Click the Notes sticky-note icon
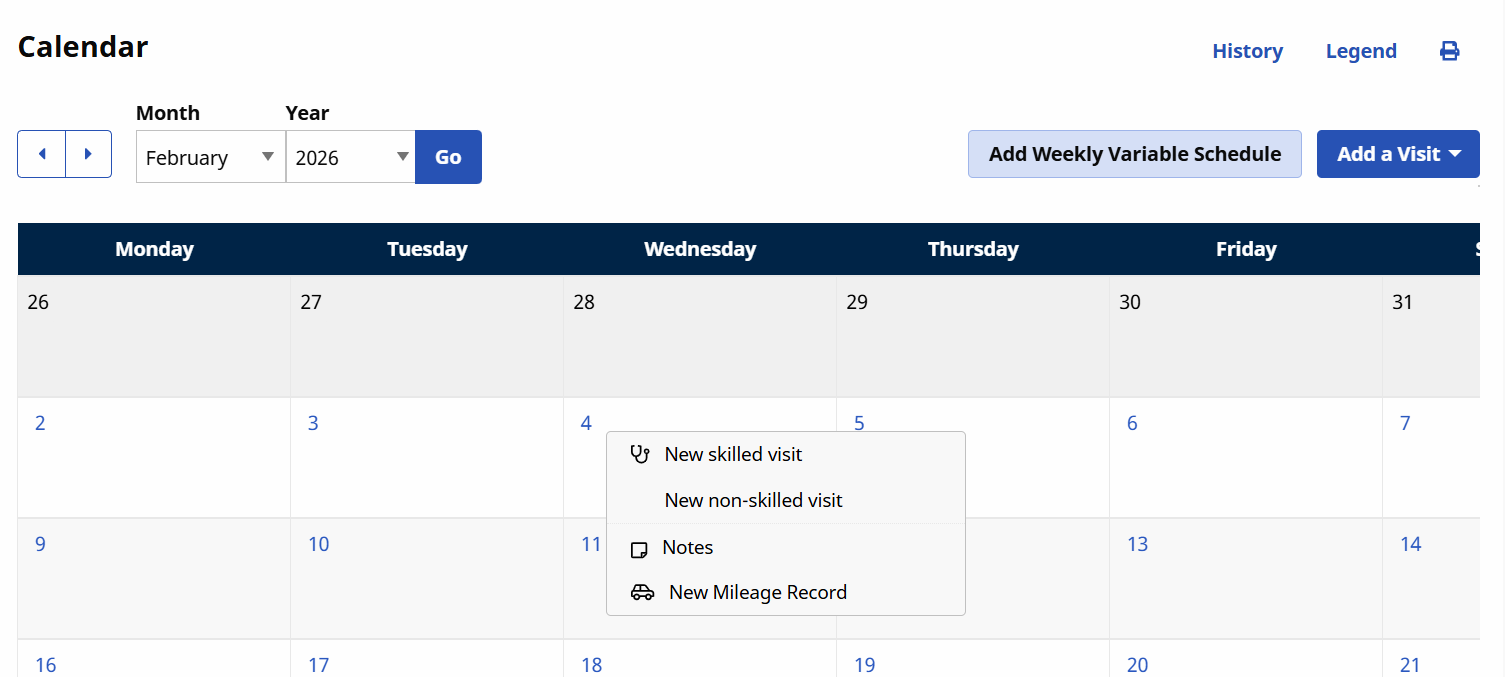Image resolution: width=1505 pixels, height=677 pixels. pos(639,549)
